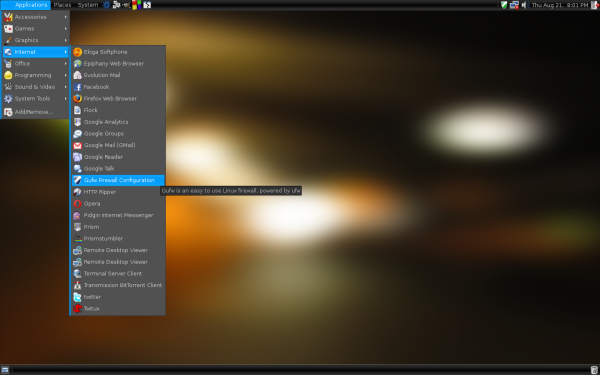Viewport: 600px width, 375px height.
Task: Start Pidgin Internet Messenger
Action: coord(118,215)
